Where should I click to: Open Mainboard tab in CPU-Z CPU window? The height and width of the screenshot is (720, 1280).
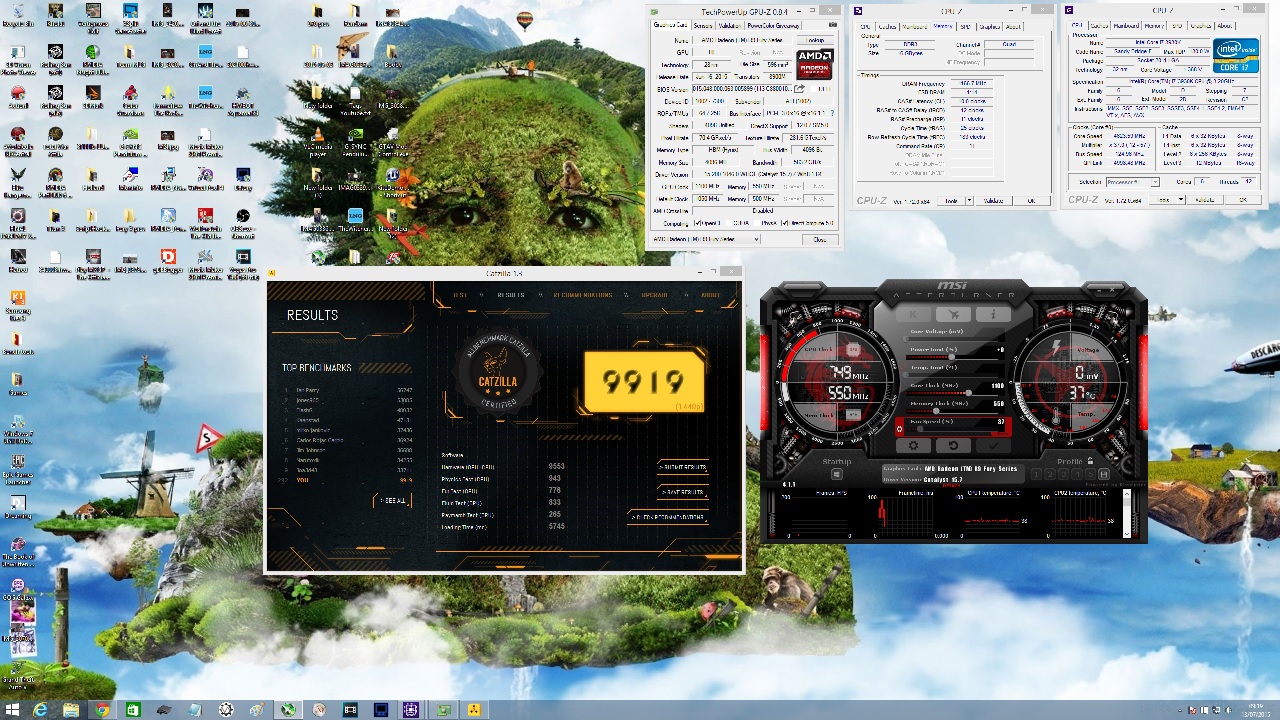pos(1126,25)
